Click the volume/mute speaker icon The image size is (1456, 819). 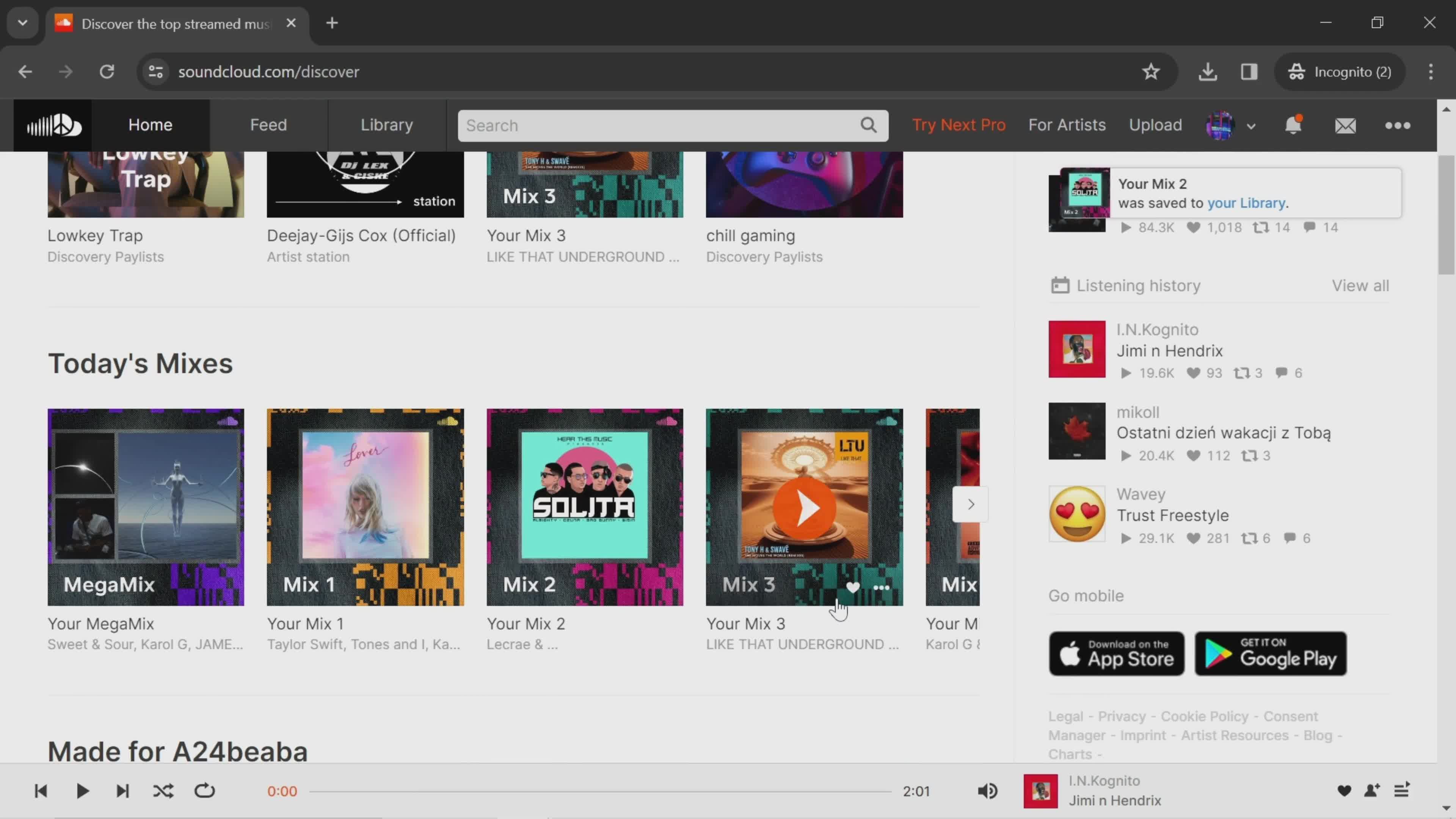988,791
